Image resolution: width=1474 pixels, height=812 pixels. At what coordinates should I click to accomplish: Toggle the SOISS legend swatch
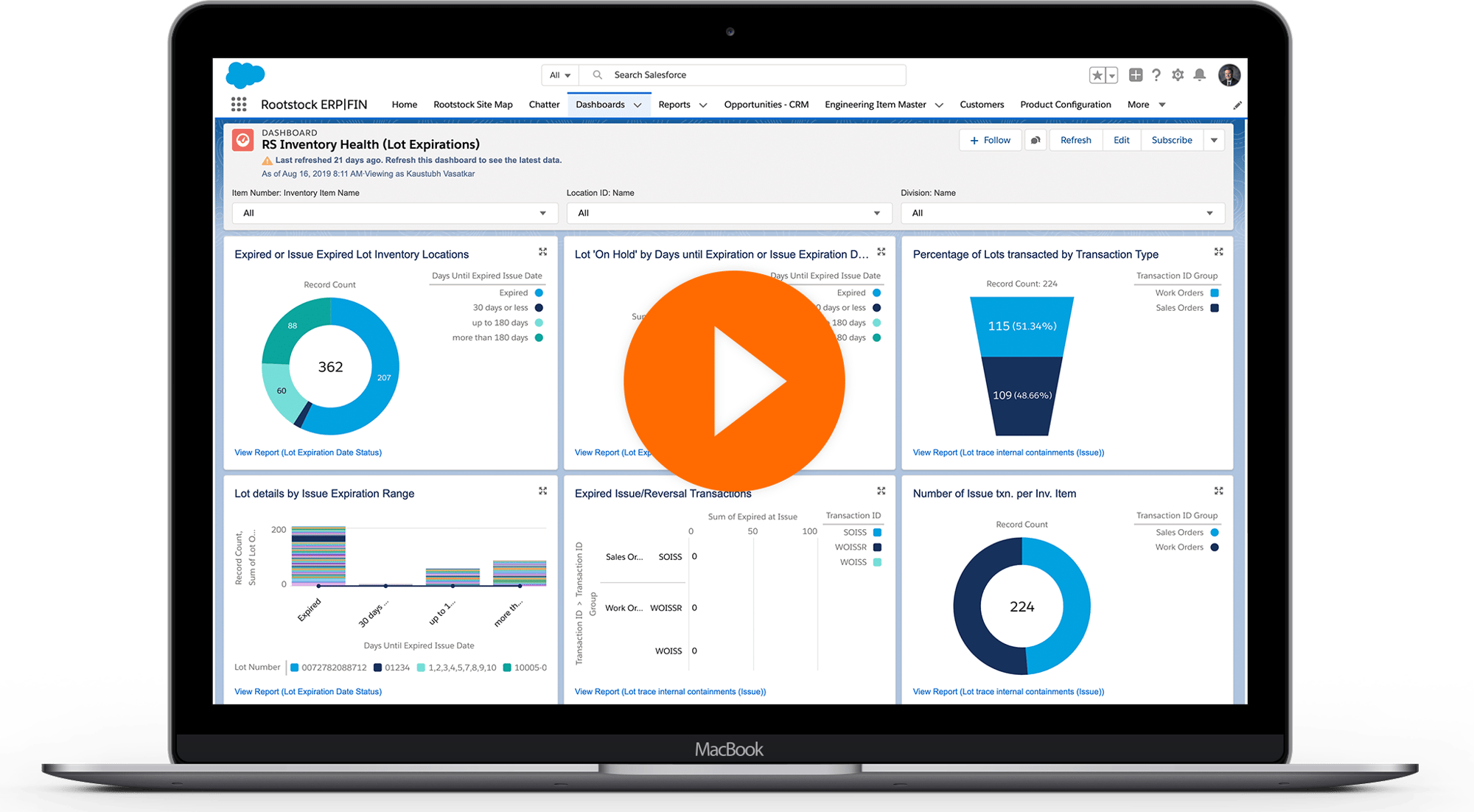click(876, 531)
